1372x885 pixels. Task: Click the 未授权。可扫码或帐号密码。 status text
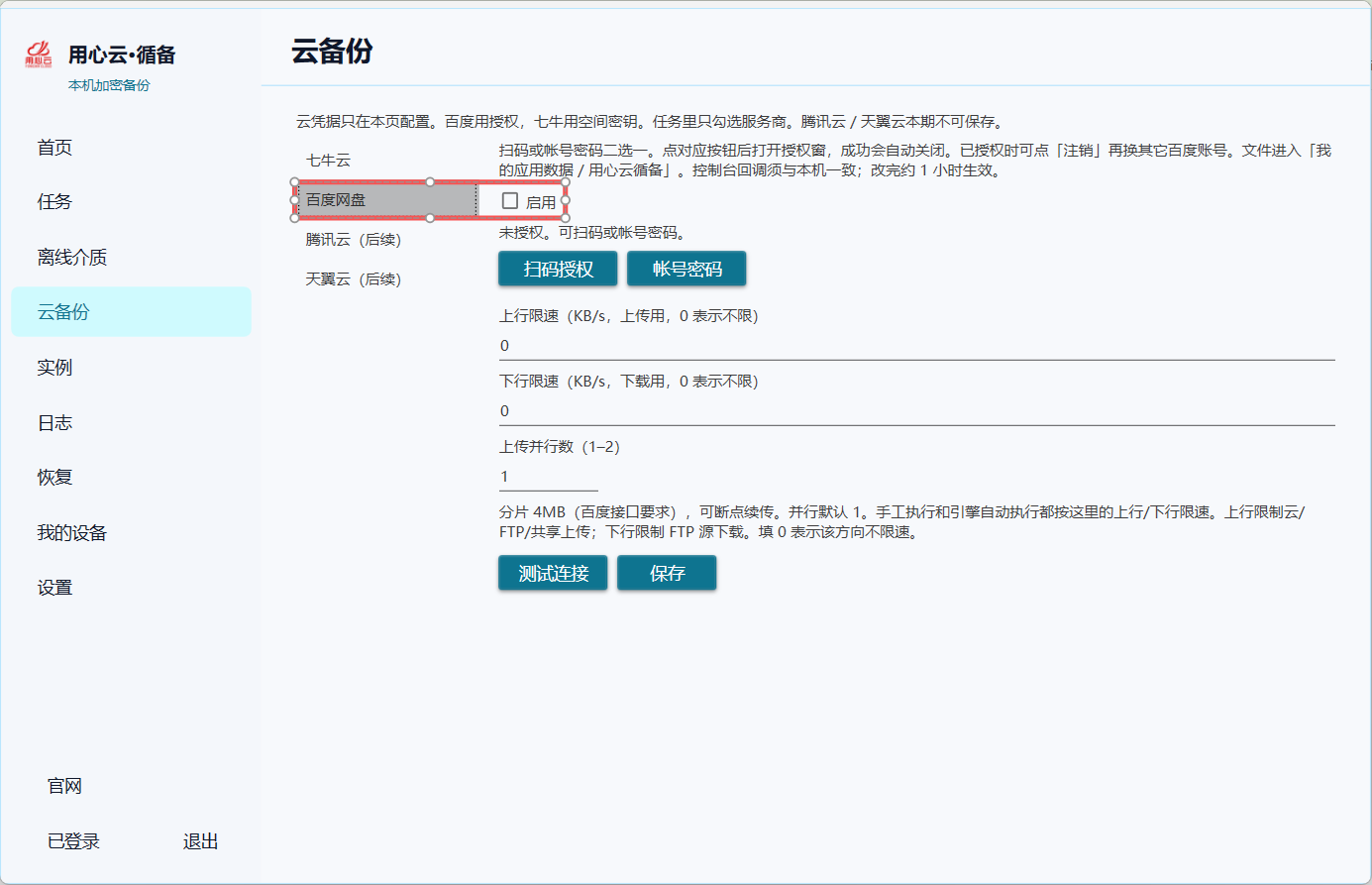coord(593,233)
